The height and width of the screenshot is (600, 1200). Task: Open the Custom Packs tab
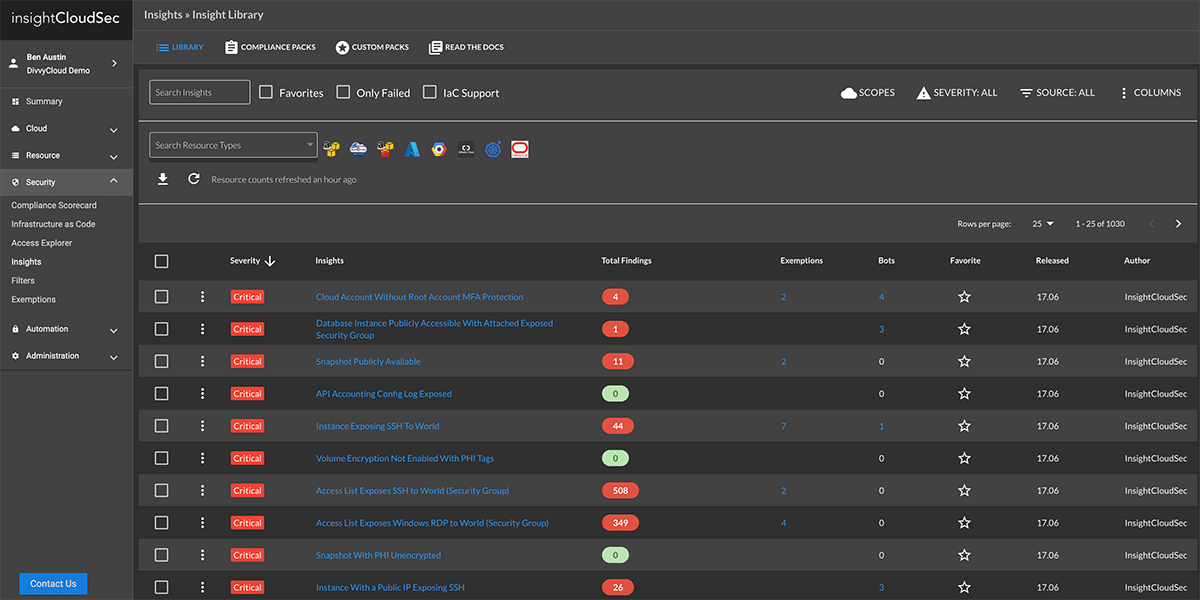[372, 47]
